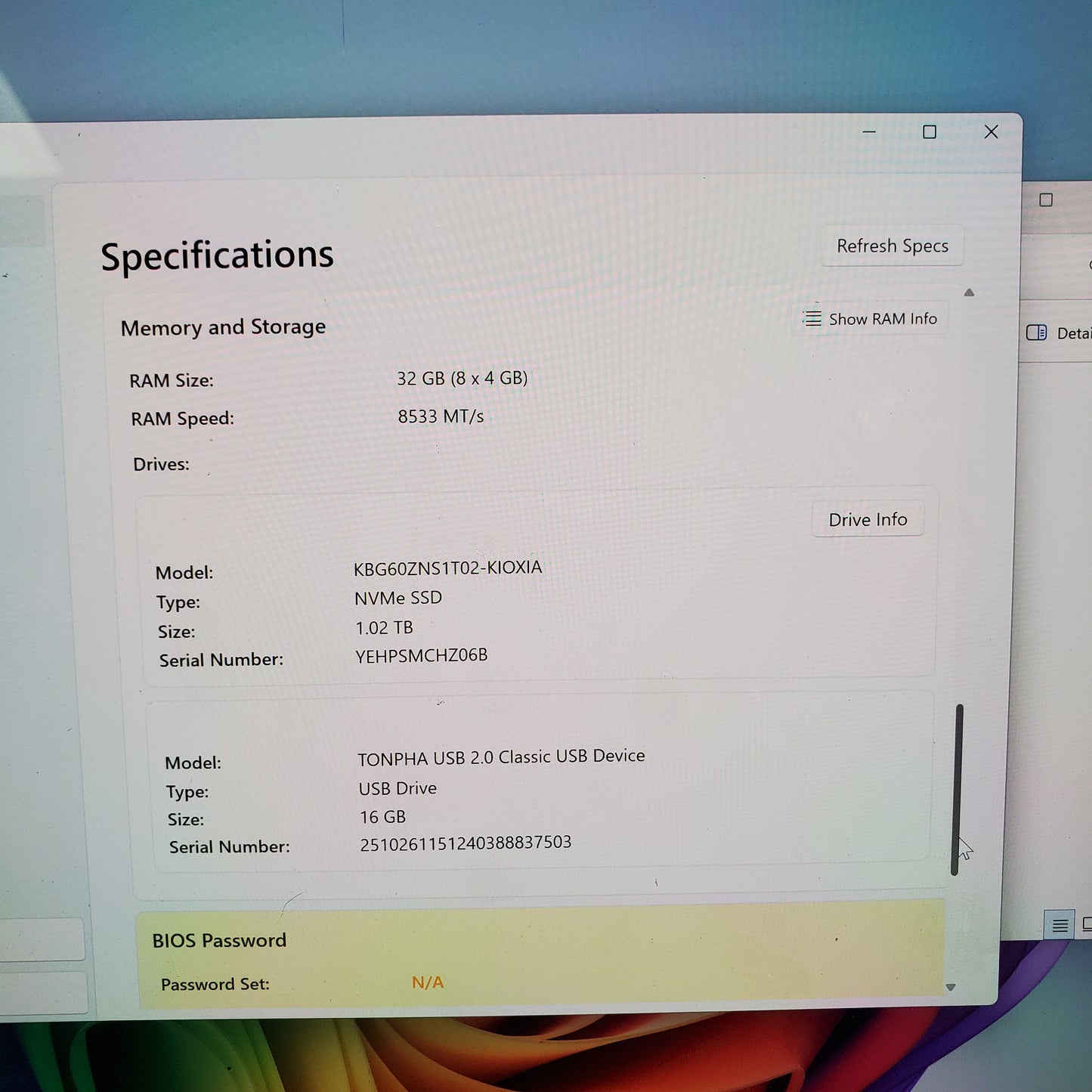The height and width of the screenshot is (1092, 1092).
Task: Click the Password Set: label
Action: click(x=215, y=984)
